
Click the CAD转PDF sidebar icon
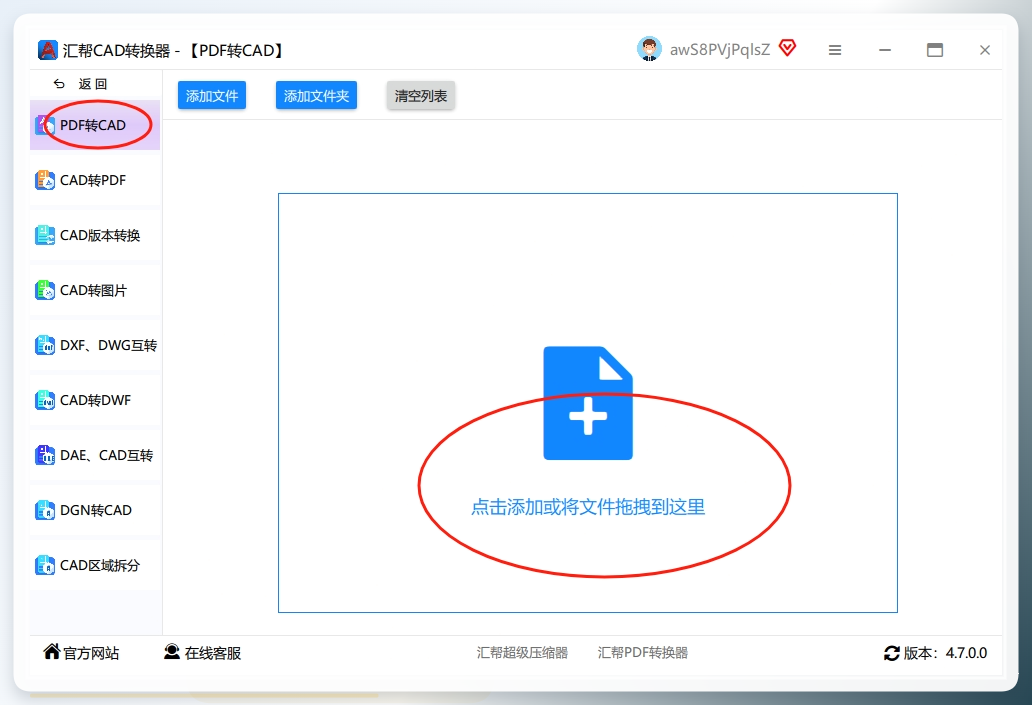[45, 180]
